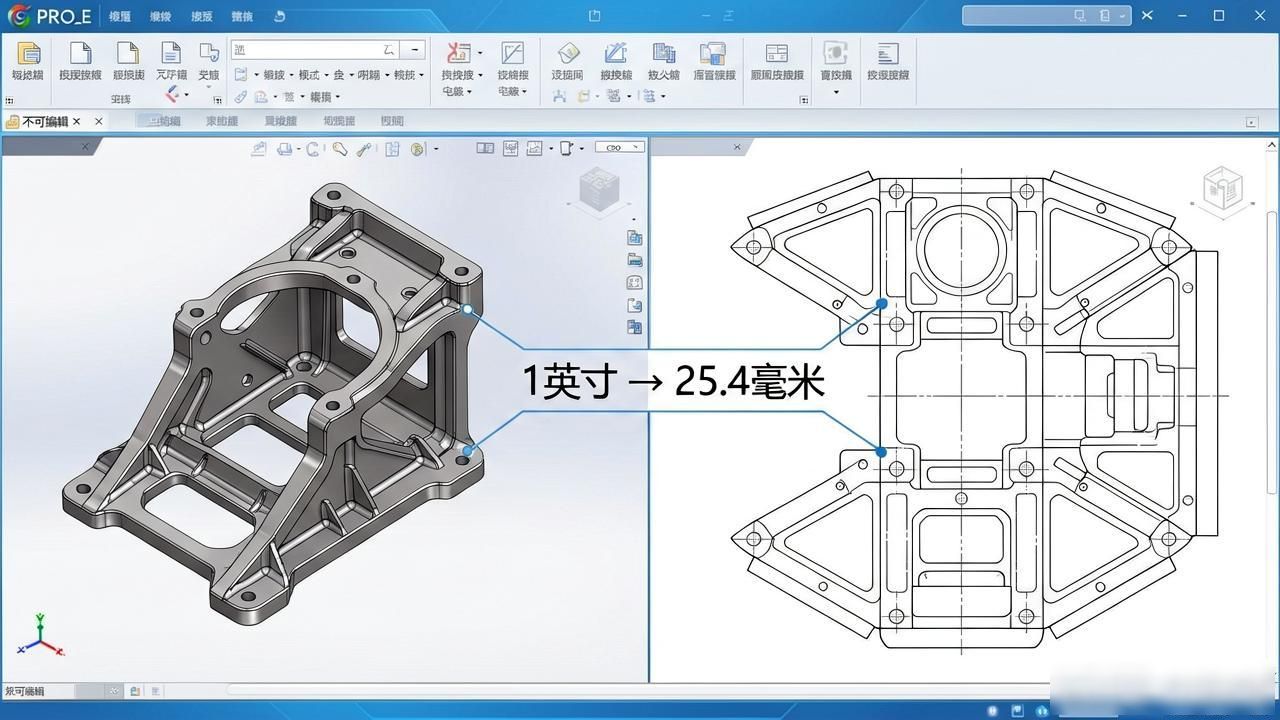
Task: Click the minus button beside ribbon input field
Action: pyautogui.click(x=415, y=49)
